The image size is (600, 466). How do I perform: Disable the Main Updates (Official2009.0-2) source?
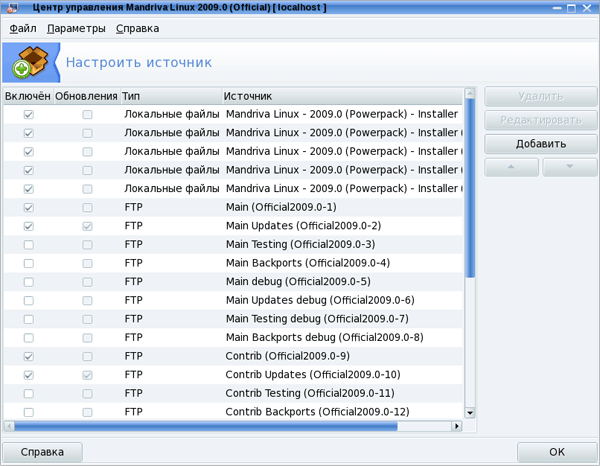click(x=28, y=226)
